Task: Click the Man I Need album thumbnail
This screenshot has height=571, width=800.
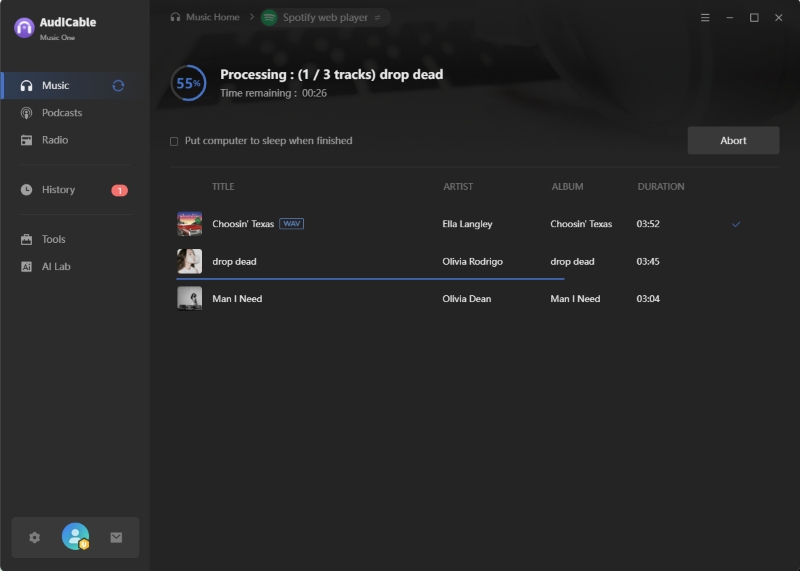Action: [189, 299]
